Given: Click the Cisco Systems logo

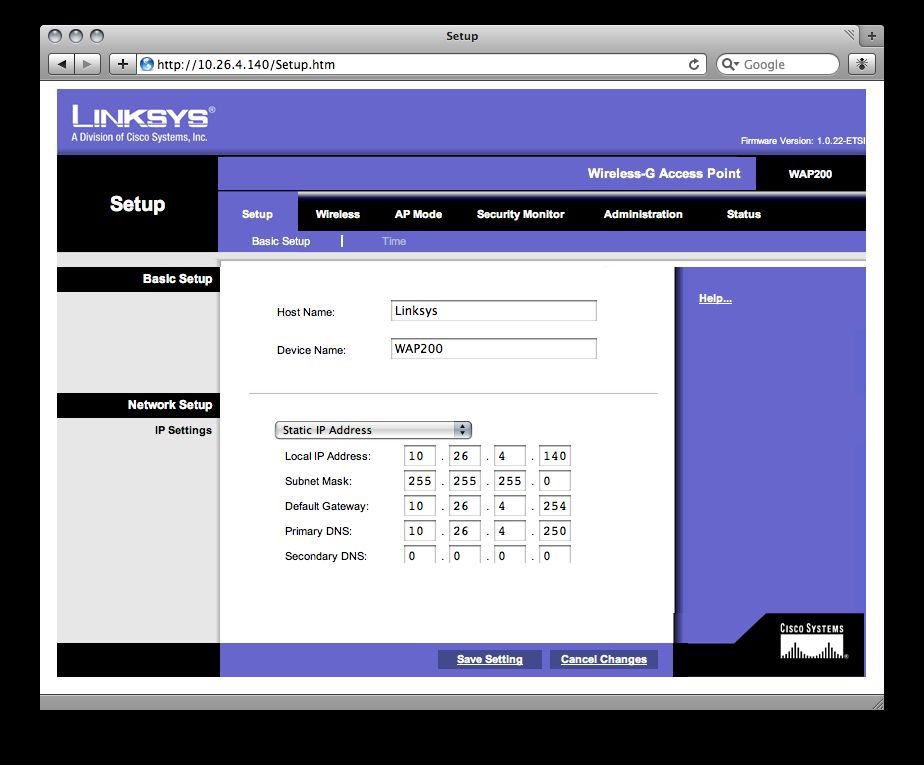Looking at the screenshot, I should 813,643.
